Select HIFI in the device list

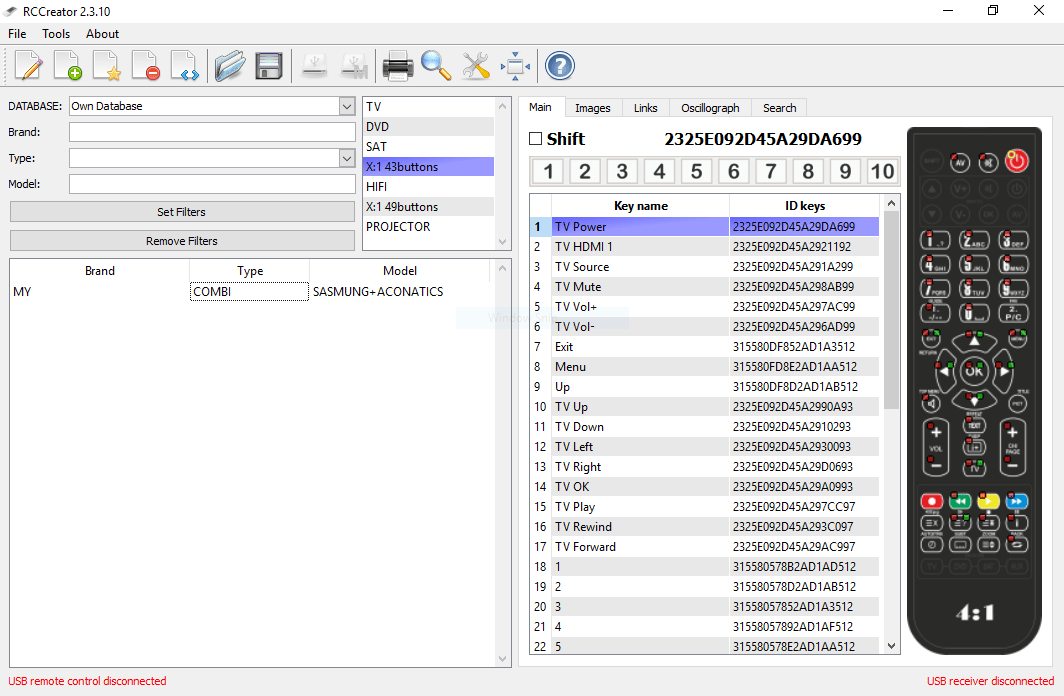428,187
